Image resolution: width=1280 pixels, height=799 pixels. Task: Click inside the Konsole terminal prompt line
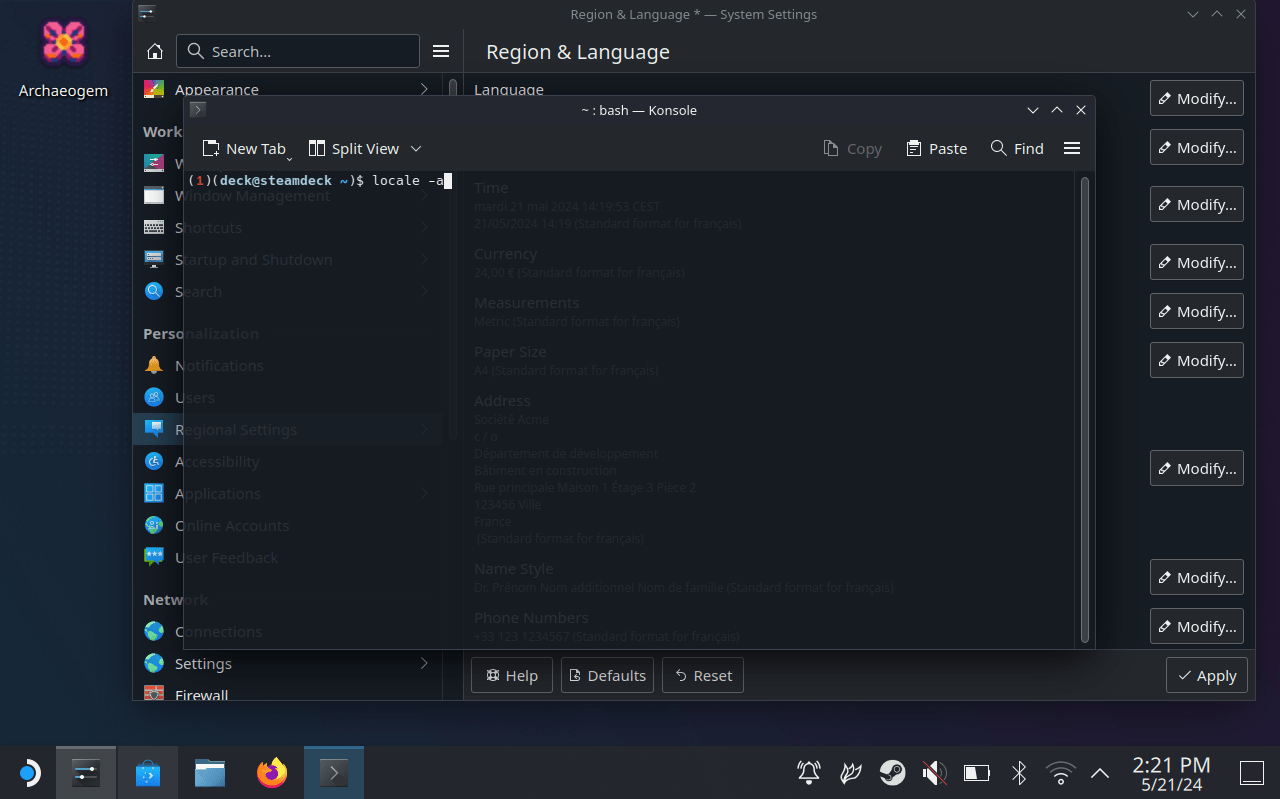(x=320, y=180)
